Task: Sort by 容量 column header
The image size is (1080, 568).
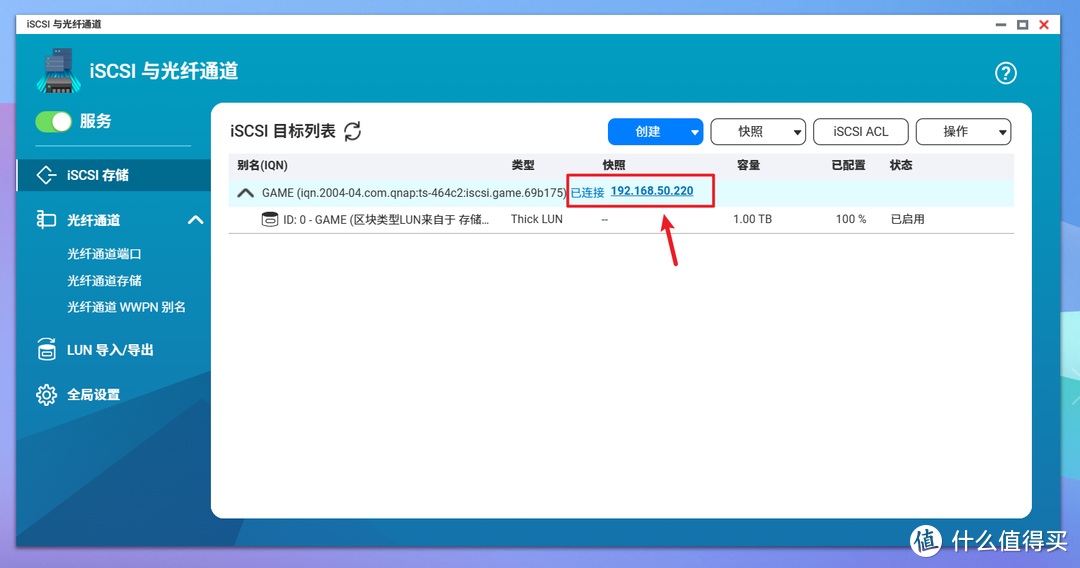Action: pos(748,165)
